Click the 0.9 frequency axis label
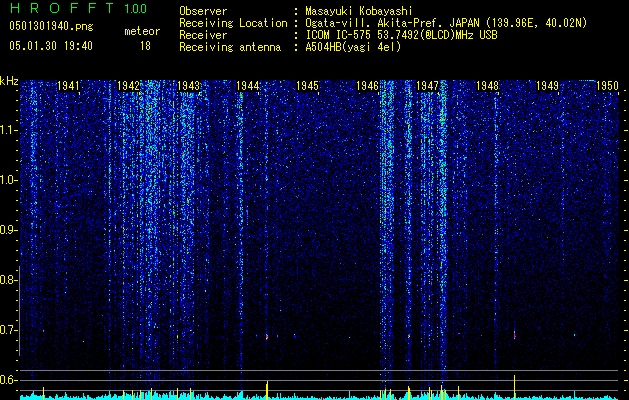 pyautogui.click(x=9, y=230)
